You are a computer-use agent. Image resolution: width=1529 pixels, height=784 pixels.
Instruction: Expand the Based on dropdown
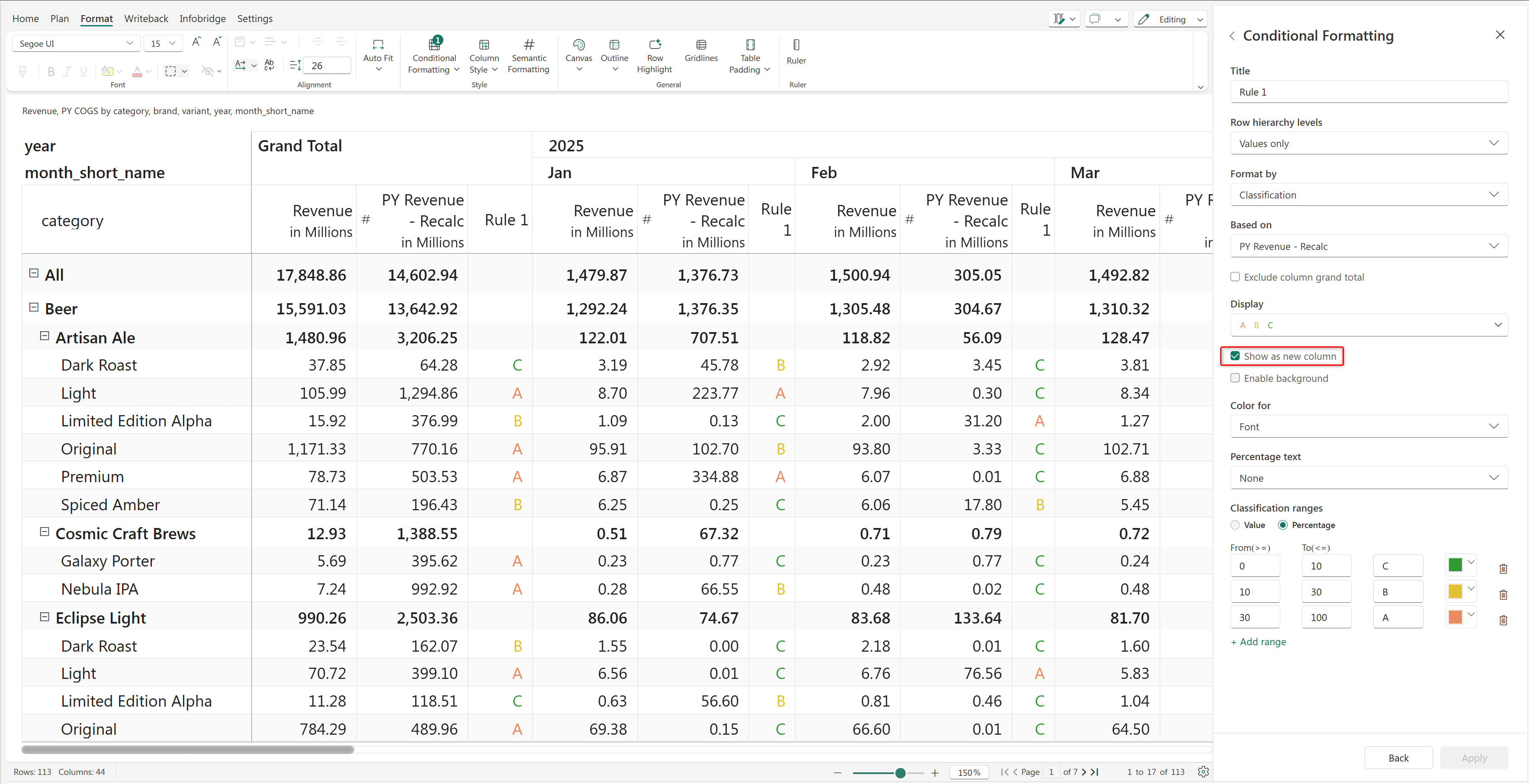[1368, 246]
